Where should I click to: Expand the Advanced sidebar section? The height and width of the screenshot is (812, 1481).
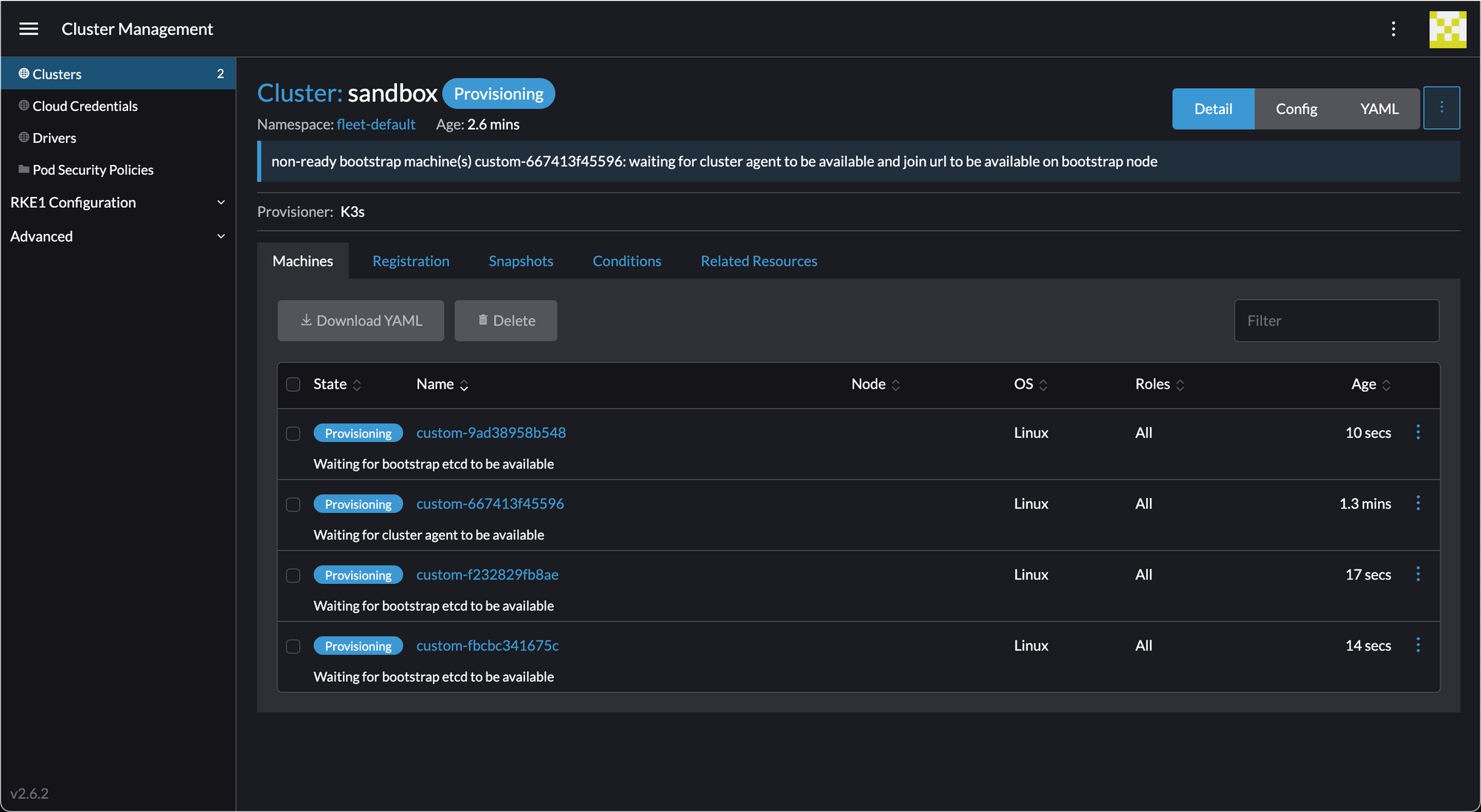118,236
